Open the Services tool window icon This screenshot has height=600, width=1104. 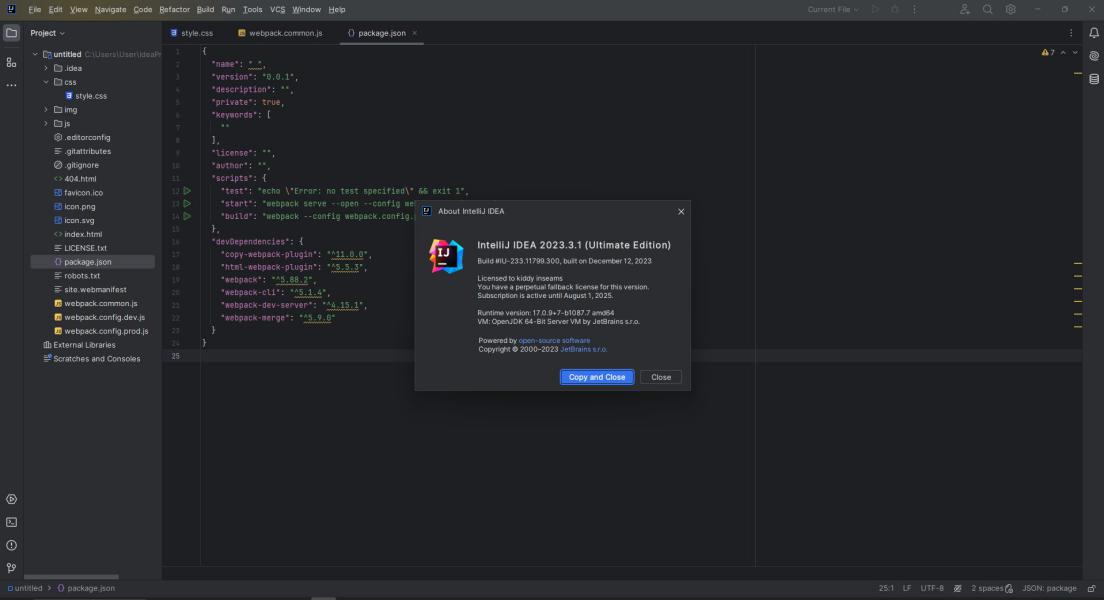pyautogui.click(x=11, y=499)
